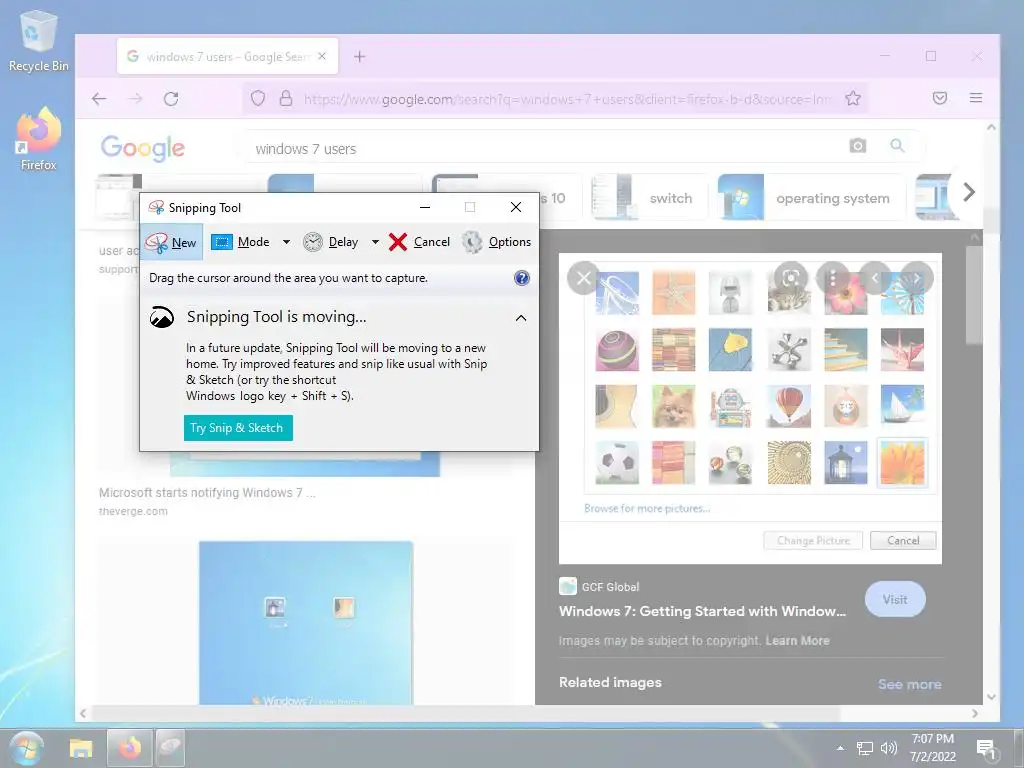Start a New snip in Snipping Tool
Viewport: 1024px width, 768px height.
coord(172,242)
